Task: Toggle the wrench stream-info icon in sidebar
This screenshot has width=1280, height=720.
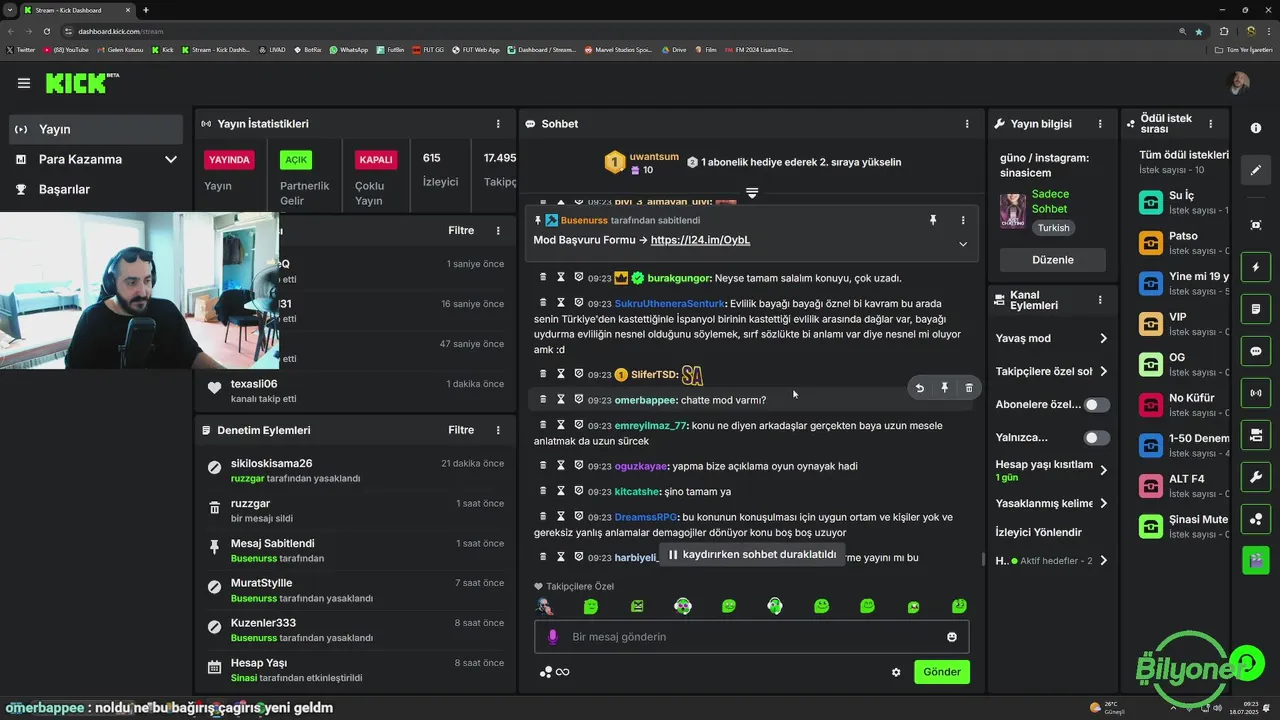Action: coord(1256,477)
